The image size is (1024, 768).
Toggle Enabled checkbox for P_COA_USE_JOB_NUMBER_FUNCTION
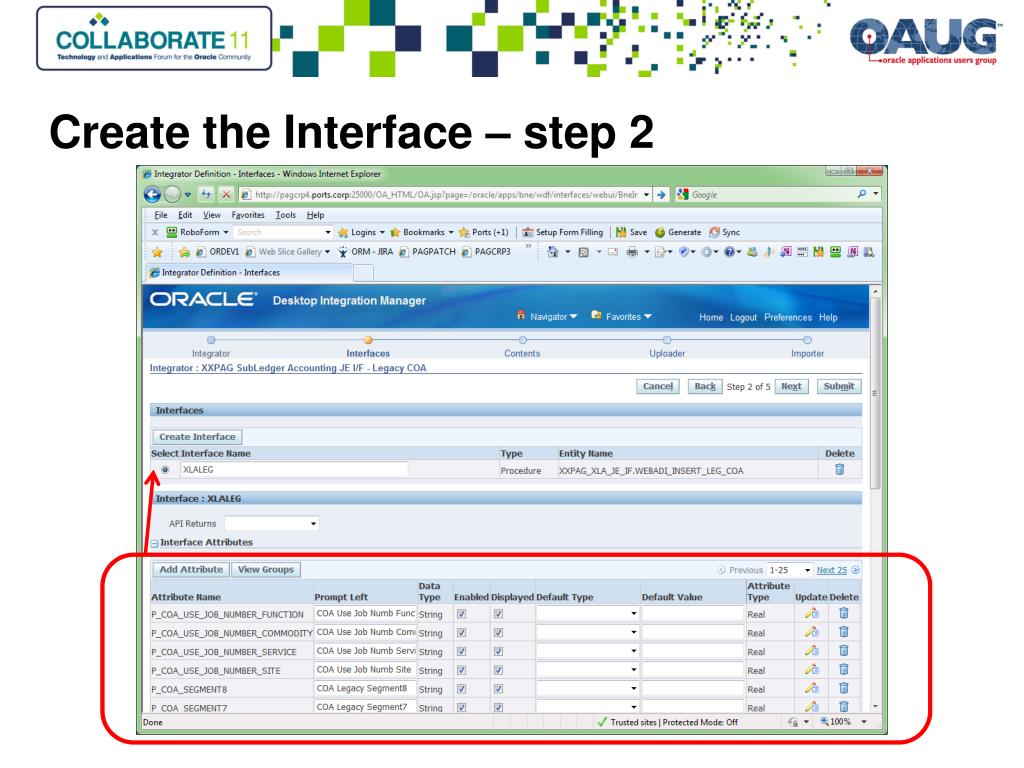(x=462, y=614)
